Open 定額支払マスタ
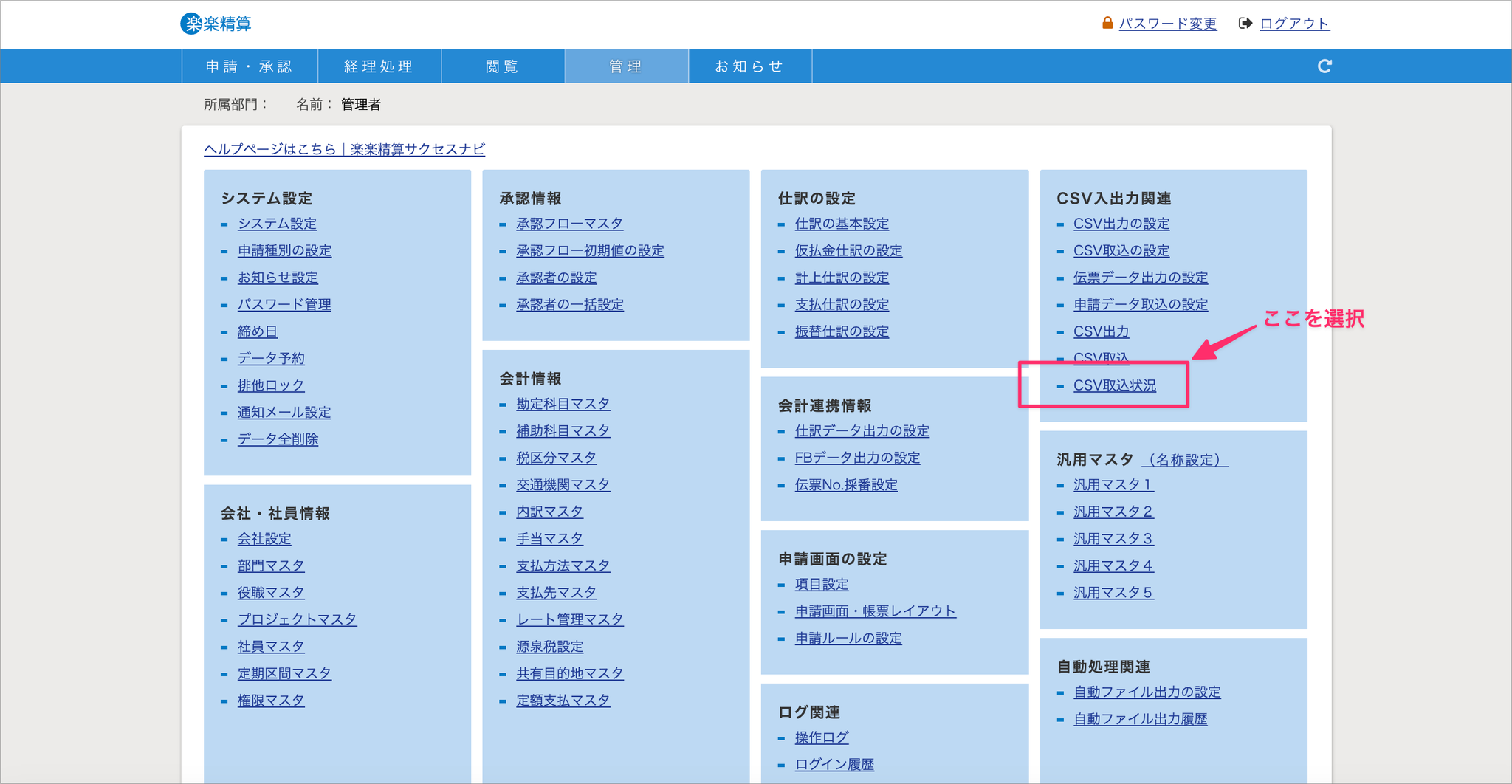1512x784 pixels. coord(563,701)
